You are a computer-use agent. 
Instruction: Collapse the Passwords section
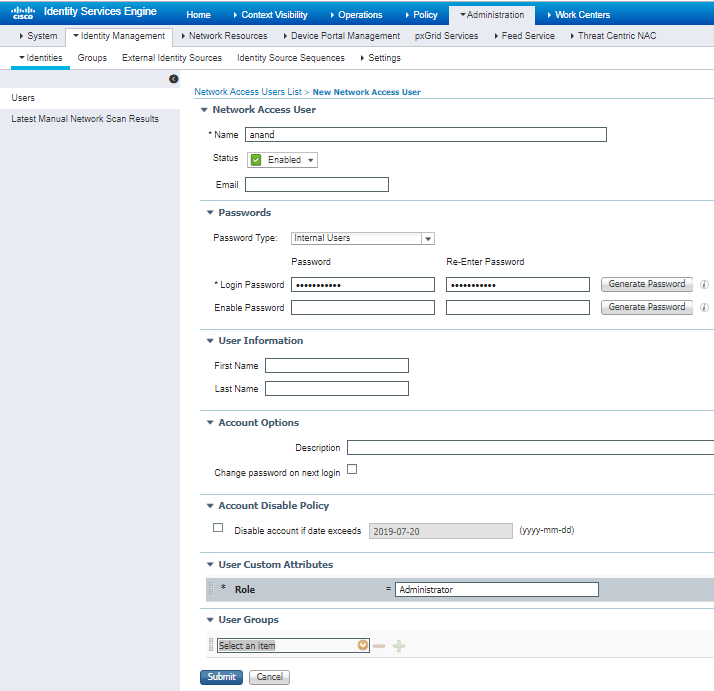[x=210, y=213]
